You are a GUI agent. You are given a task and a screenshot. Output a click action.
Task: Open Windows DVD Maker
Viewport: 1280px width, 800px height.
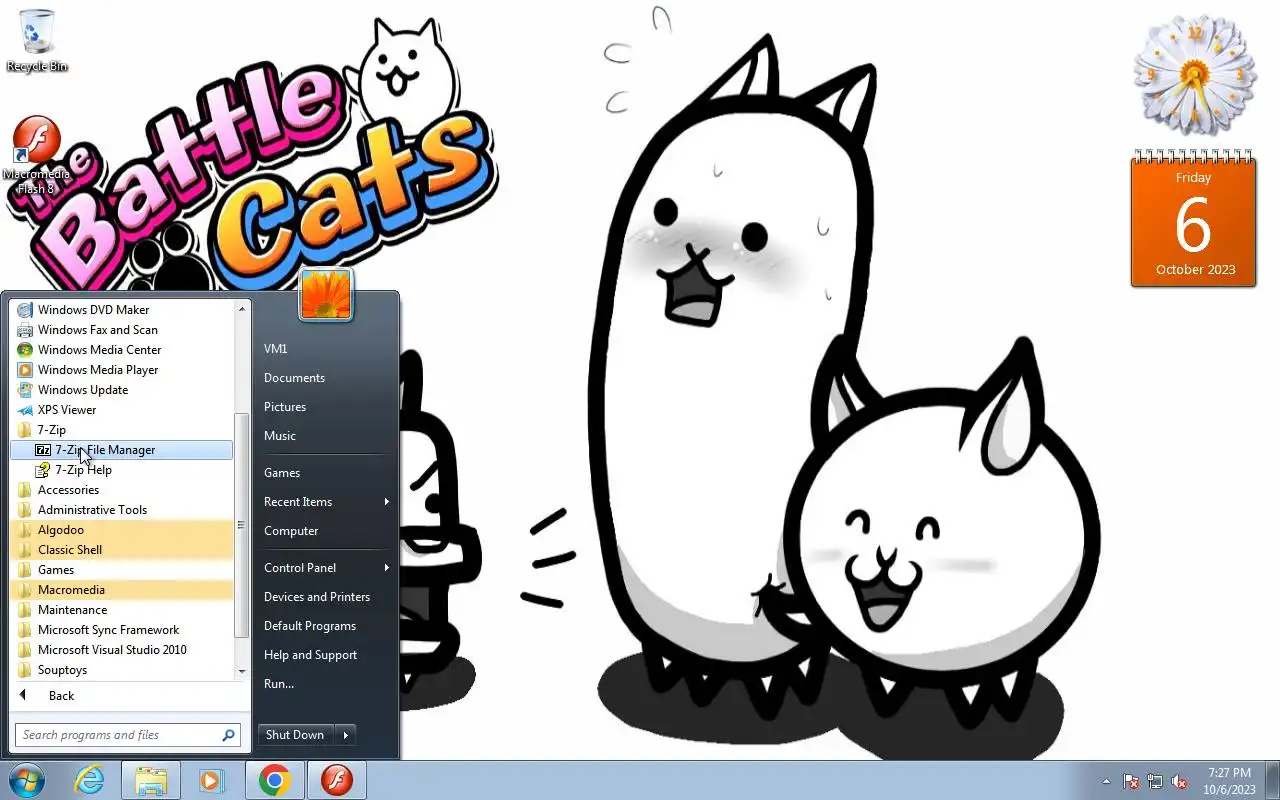pyautogui.click(x=121, y=310)
